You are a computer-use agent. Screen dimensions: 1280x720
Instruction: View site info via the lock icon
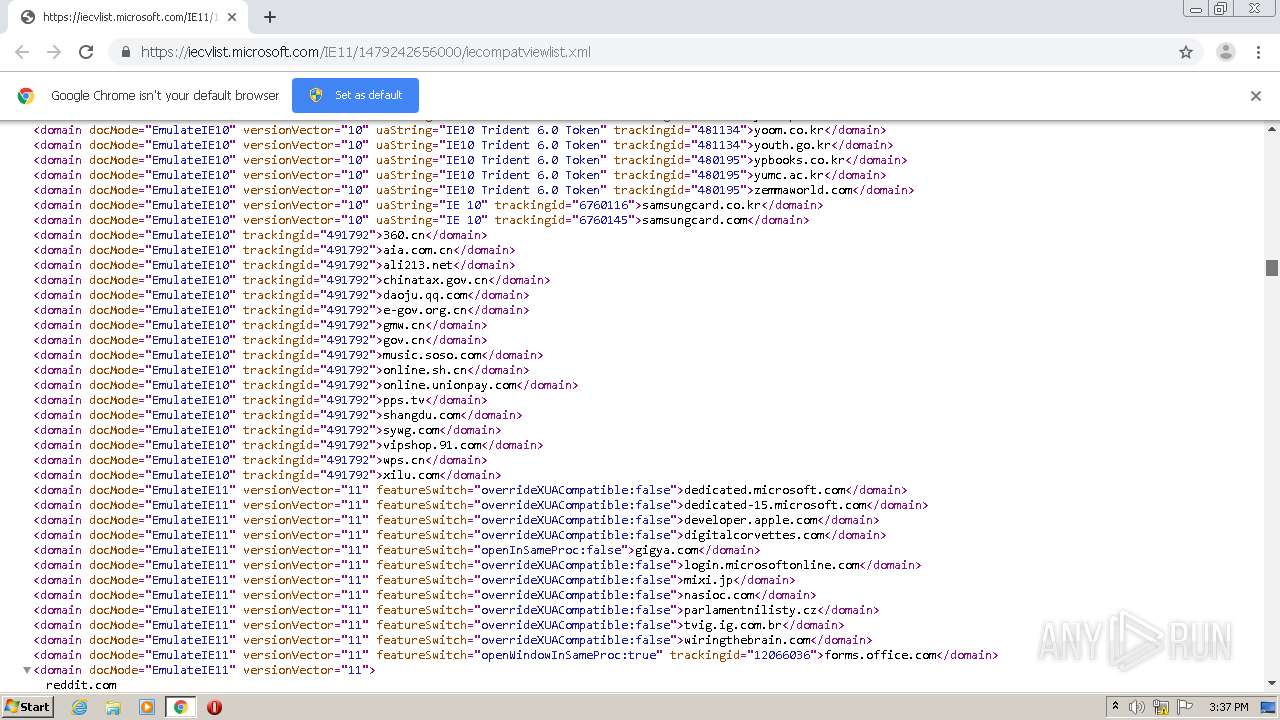(x=125, y=52)
